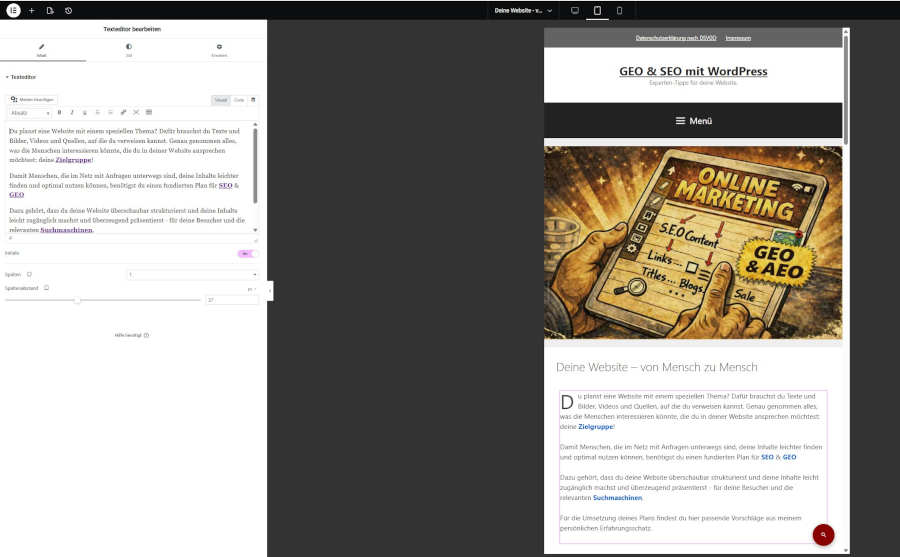Toggle the Initiale drop cap switch
The height and width of the screenshot is (557, 900).
pos(247,253)
